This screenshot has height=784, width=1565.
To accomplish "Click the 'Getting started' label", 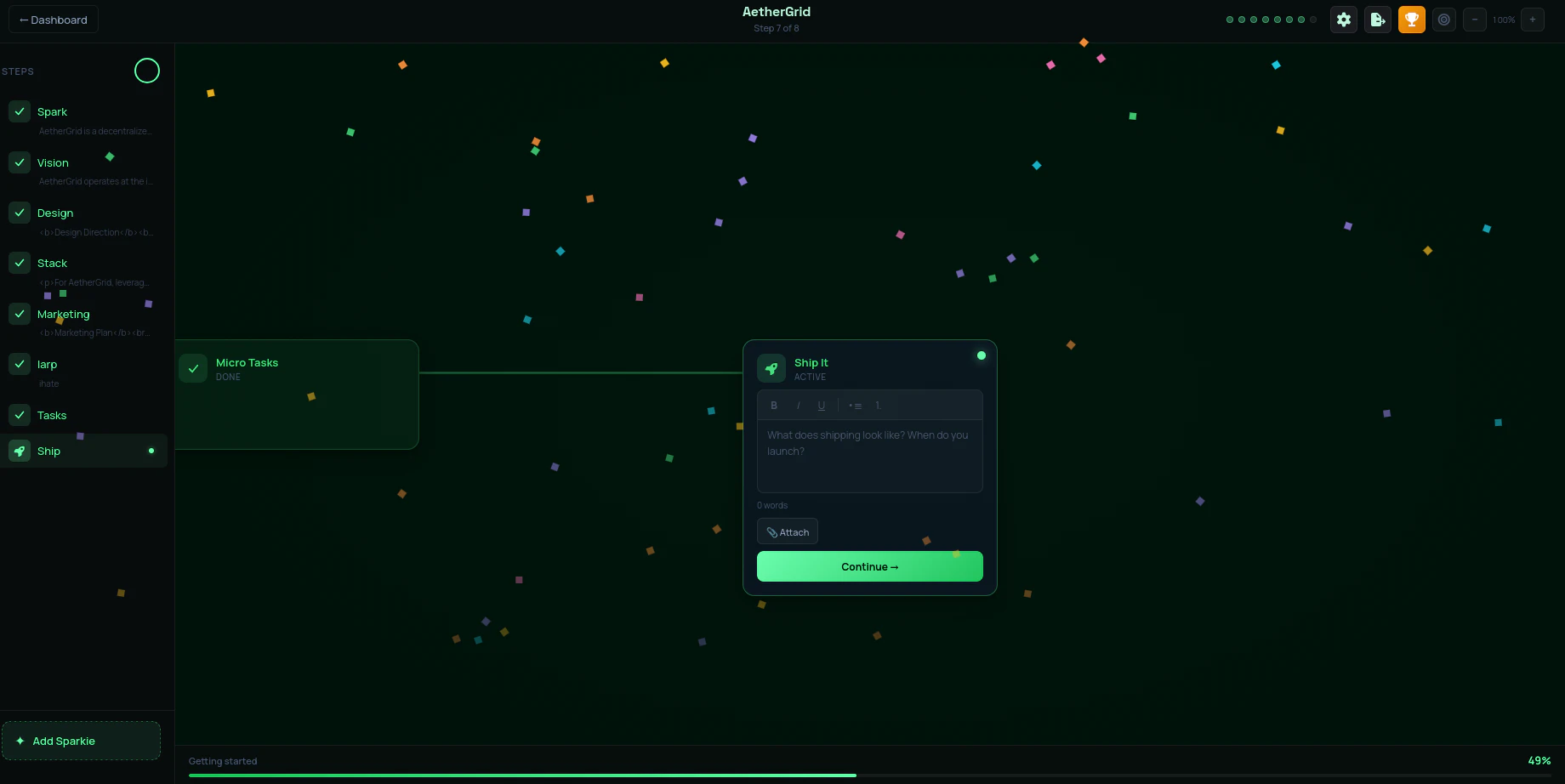I will tap(223, 761).
